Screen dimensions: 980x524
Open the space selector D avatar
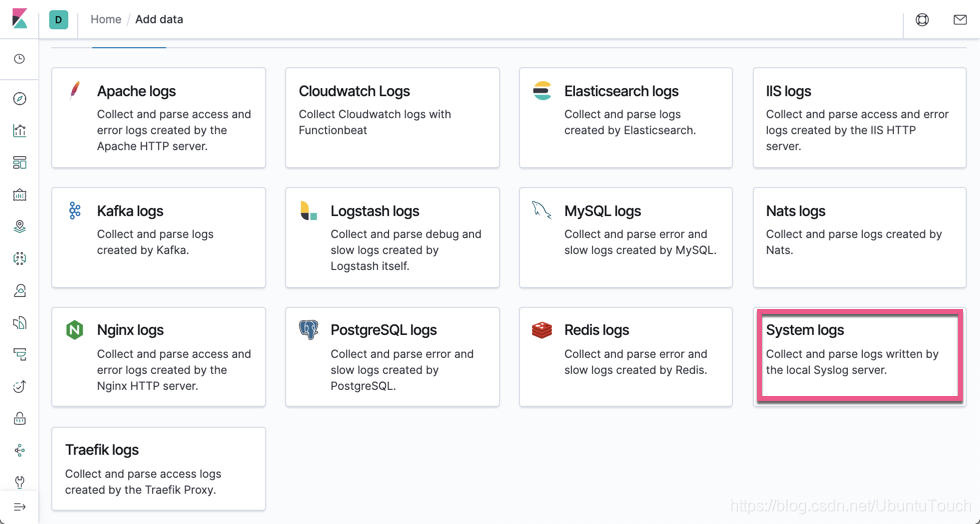(x=58, y=19)
